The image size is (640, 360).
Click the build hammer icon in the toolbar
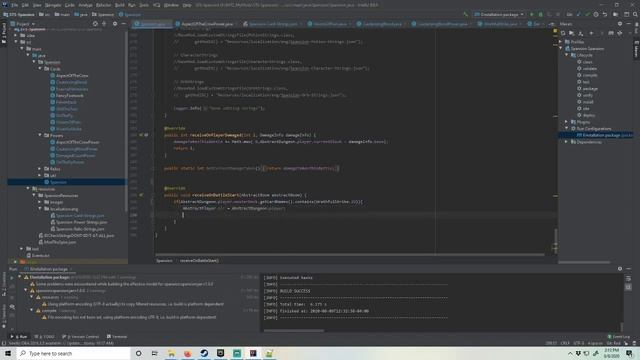coord(465,14)
